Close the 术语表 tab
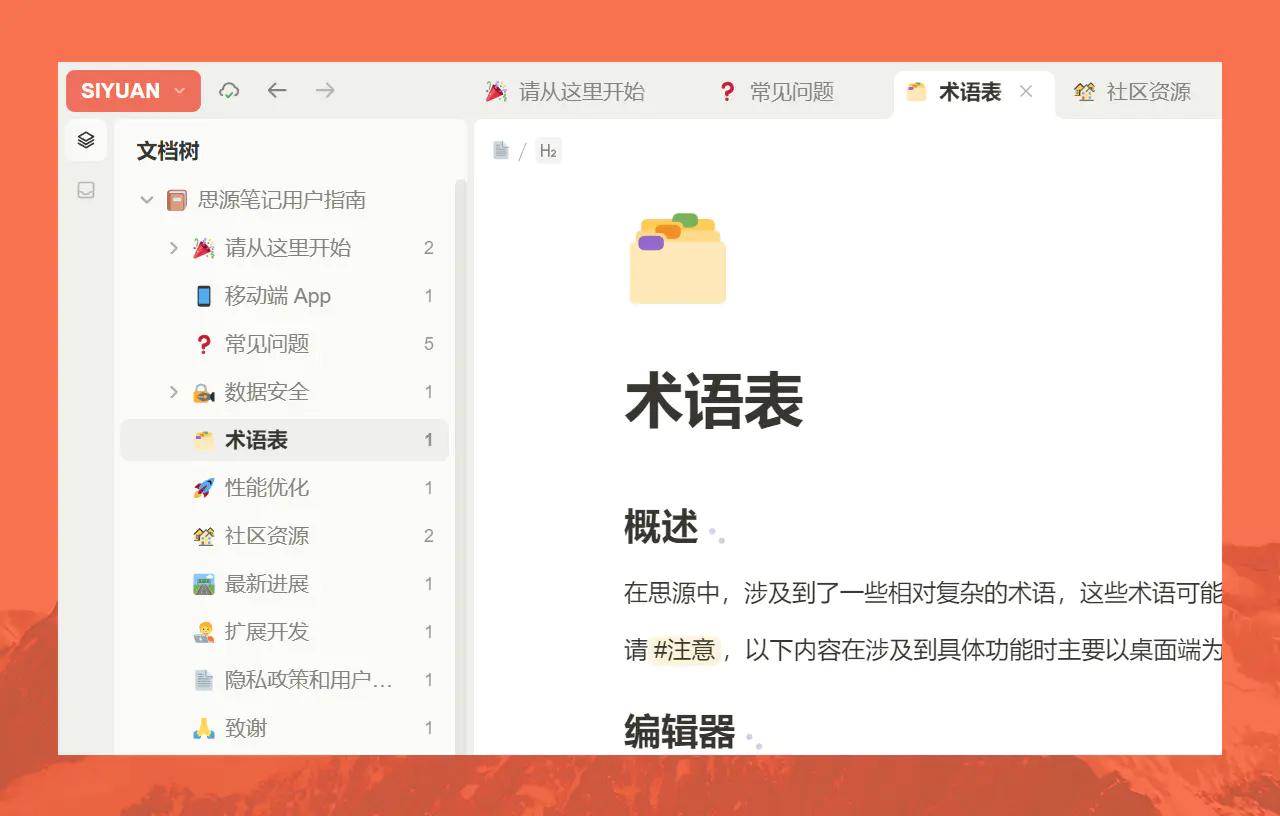Image resolution: width=1280 pixels, height=816 pixels. point(1026,92)
